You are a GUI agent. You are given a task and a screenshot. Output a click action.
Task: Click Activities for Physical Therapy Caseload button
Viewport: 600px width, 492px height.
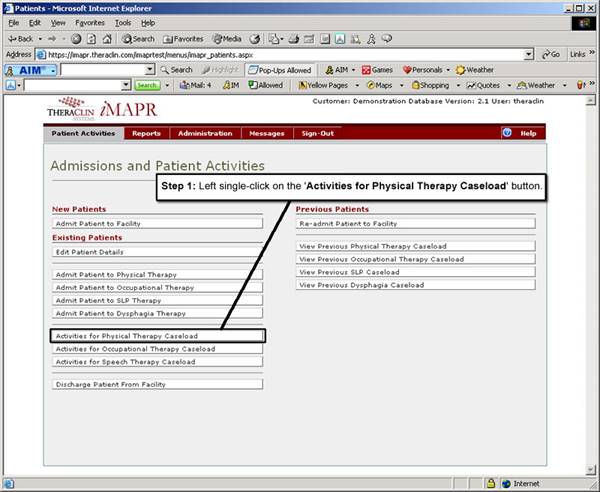(x=157, y=336)
